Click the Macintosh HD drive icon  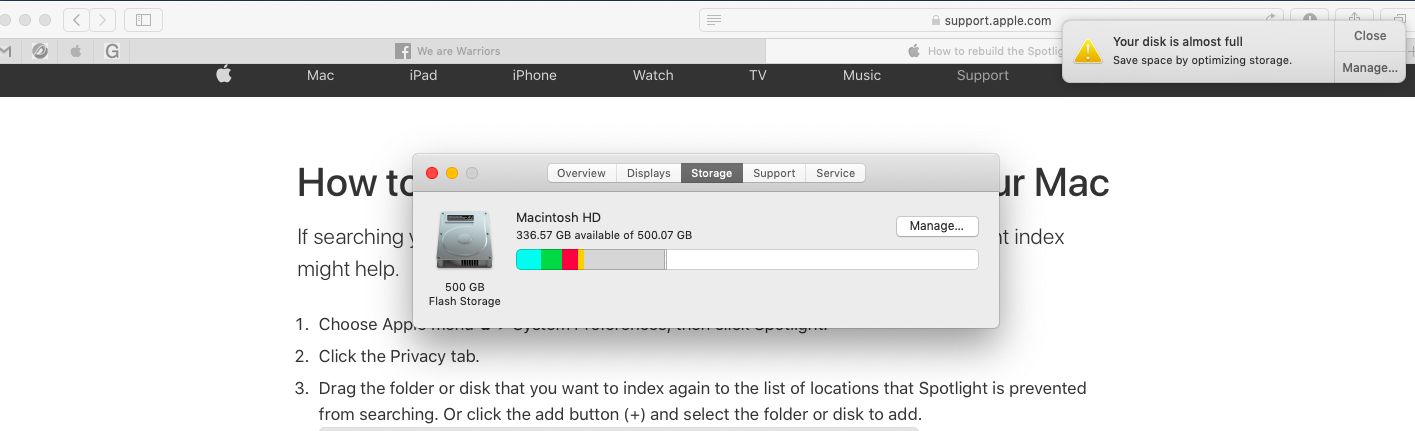click(464, 241)
